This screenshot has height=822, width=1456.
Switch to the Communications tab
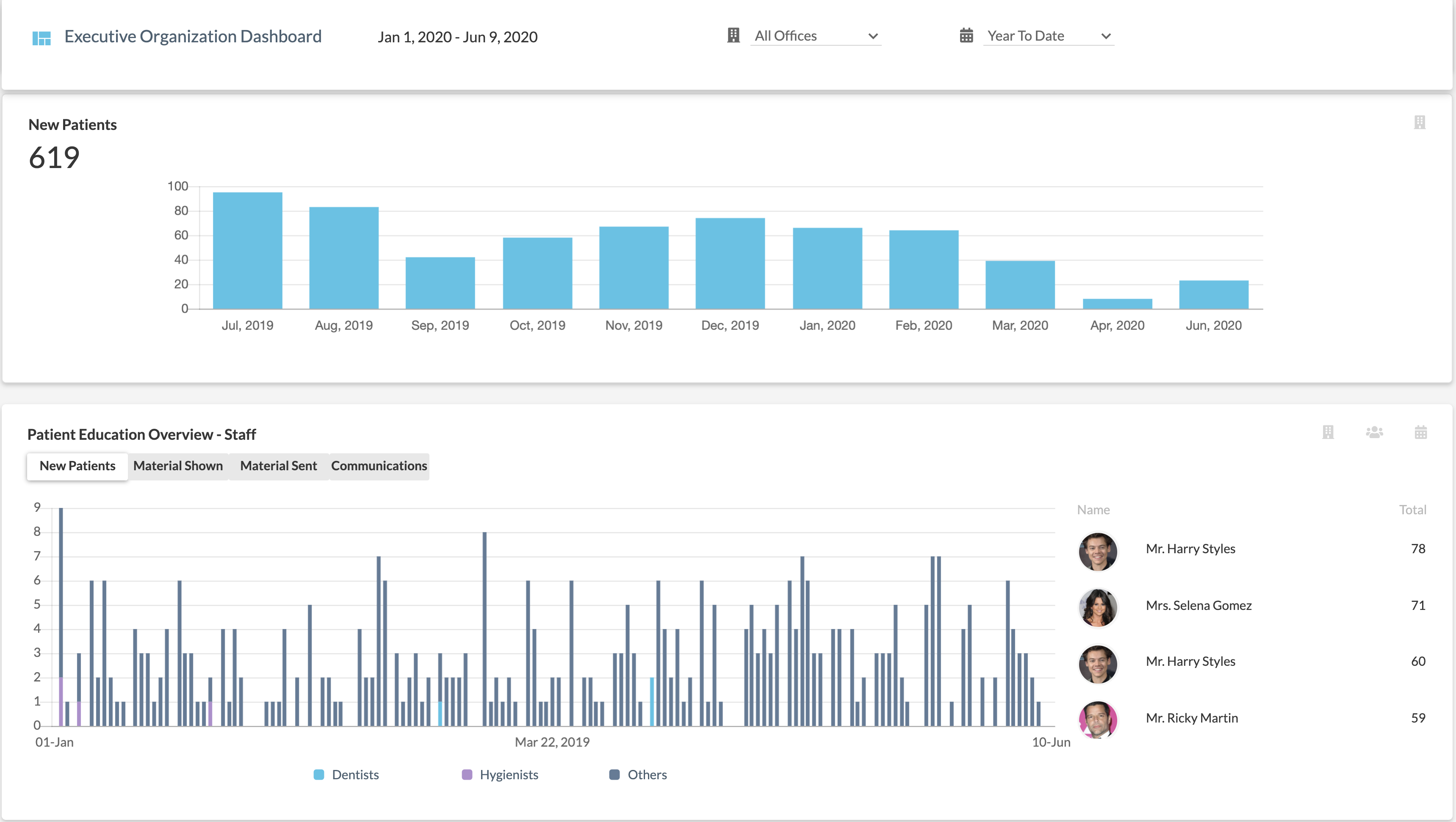(379, 466)
